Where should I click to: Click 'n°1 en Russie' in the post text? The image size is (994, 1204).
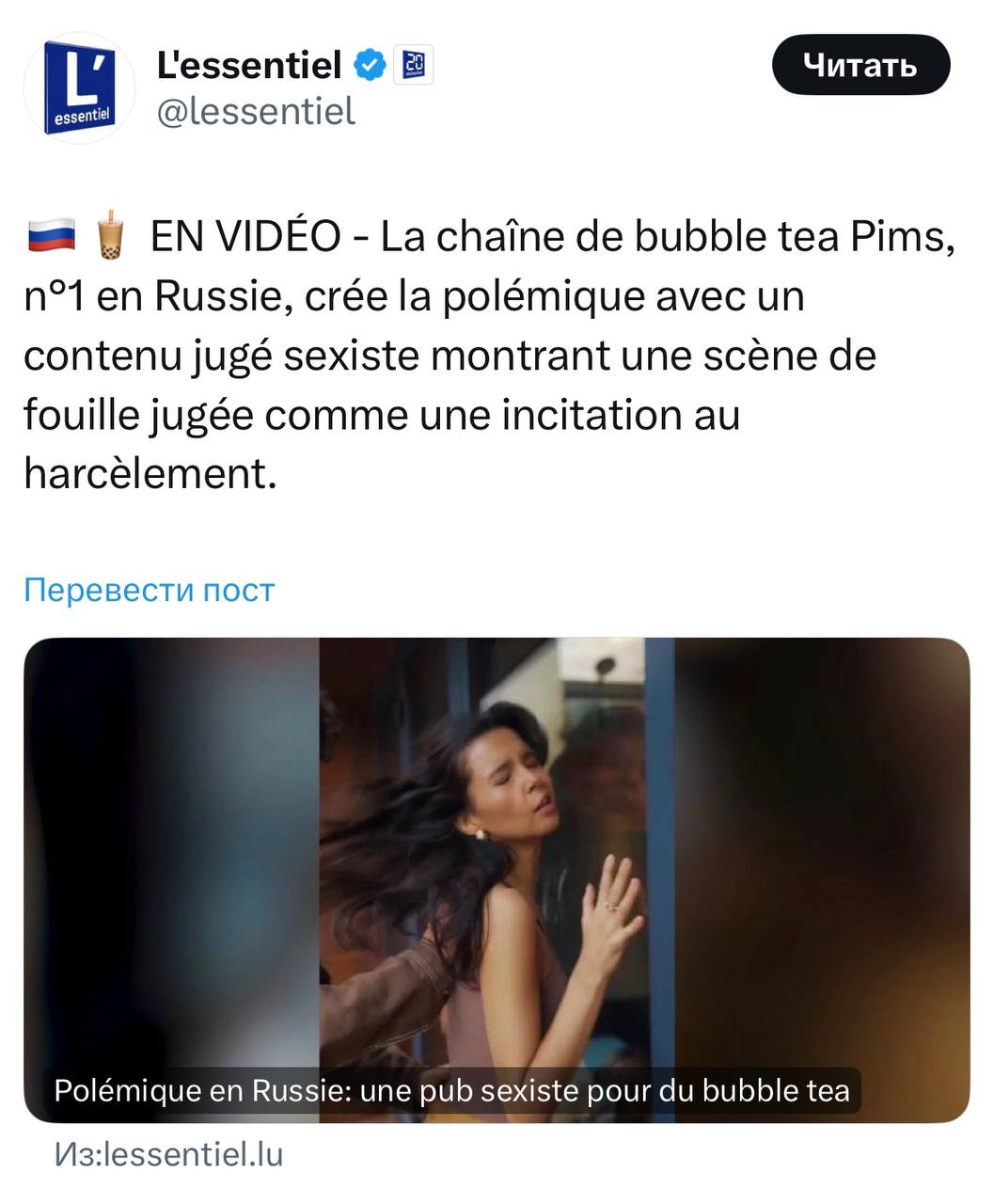pos(151,295)
